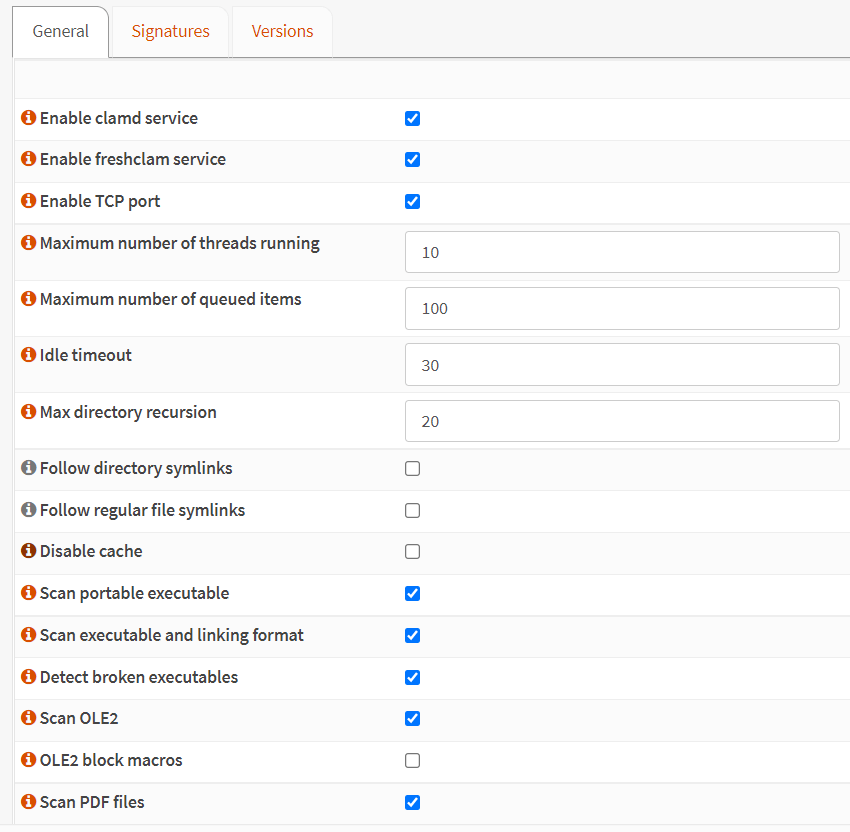850x832 pixels.
Task: Click info icon beside Enable clamd service
Action: click(x=28, y=118)
